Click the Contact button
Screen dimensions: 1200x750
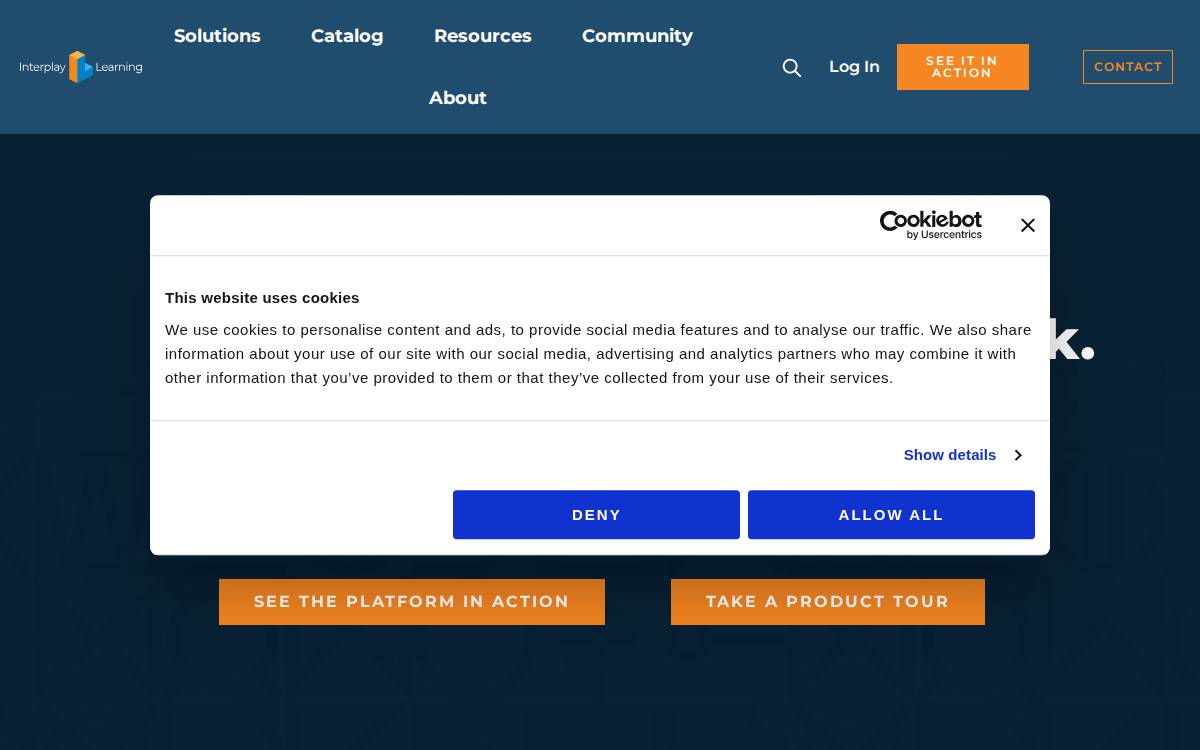1128,67
